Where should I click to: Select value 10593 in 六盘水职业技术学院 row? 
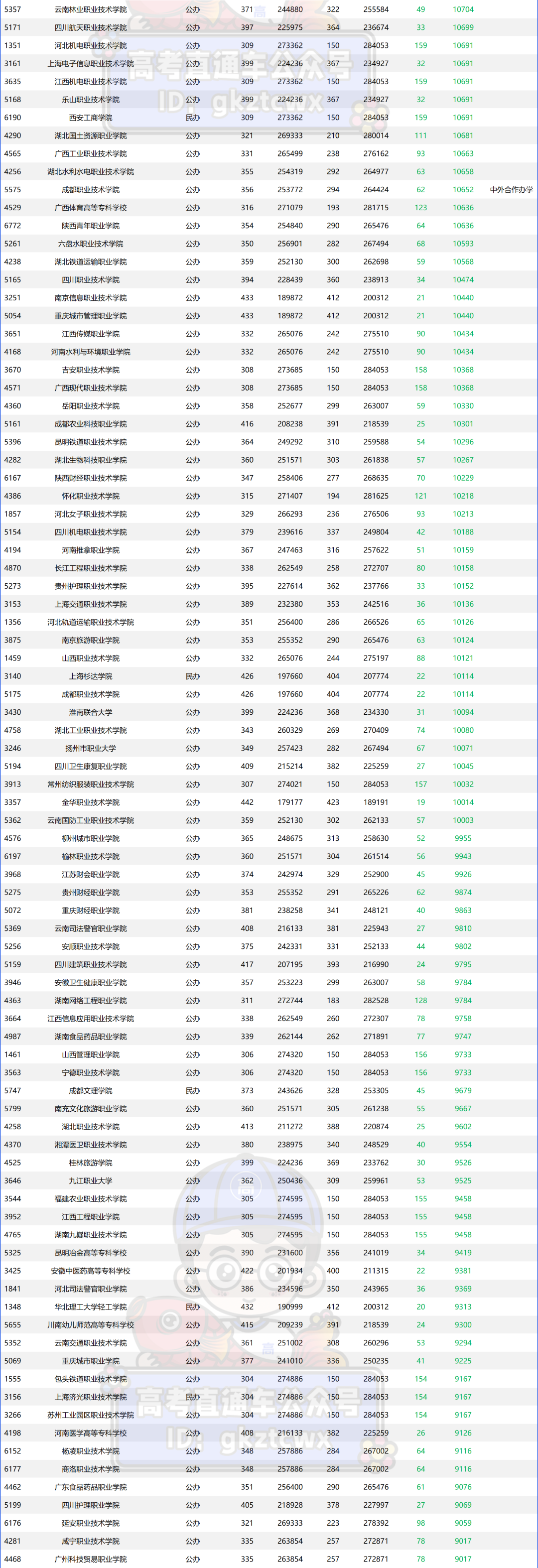463,244
